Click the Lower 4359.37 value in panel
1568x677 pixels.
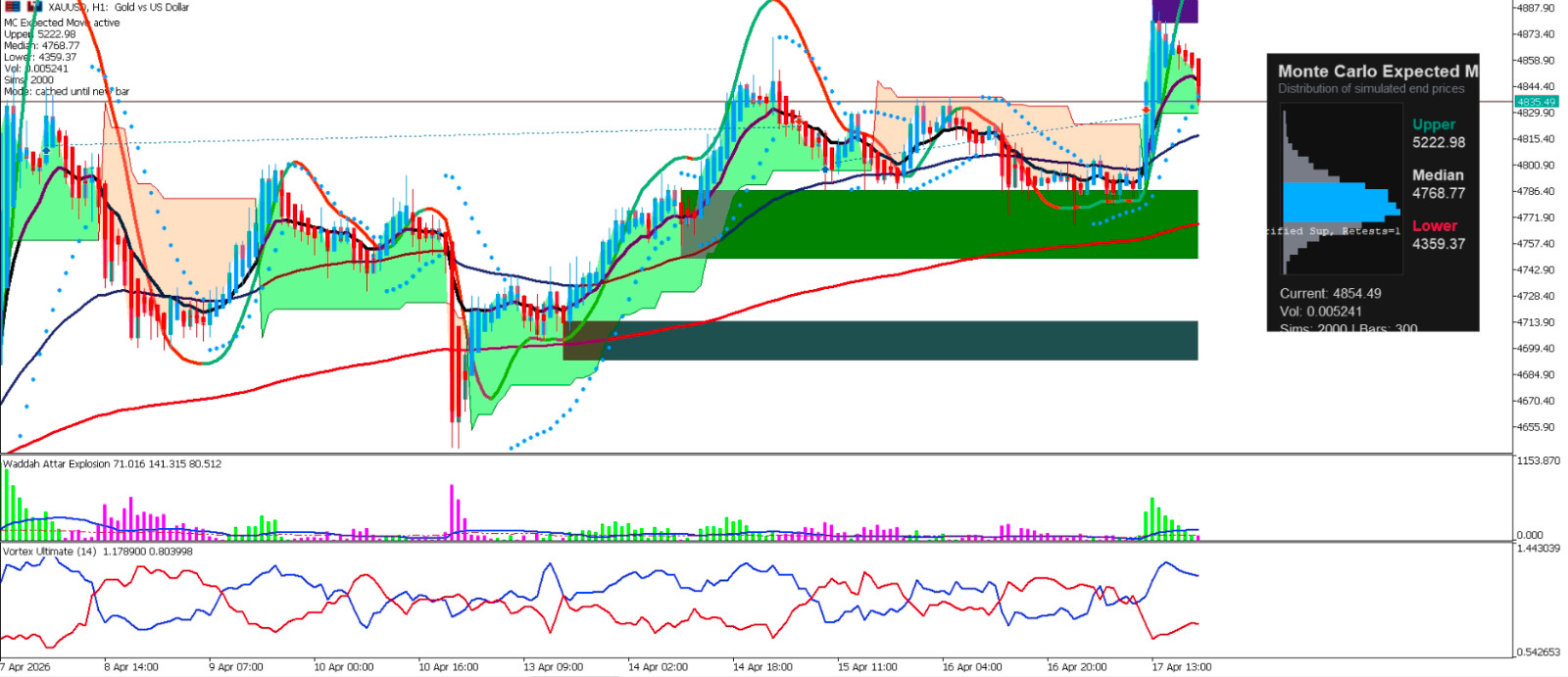click(x=1439, y=244)
